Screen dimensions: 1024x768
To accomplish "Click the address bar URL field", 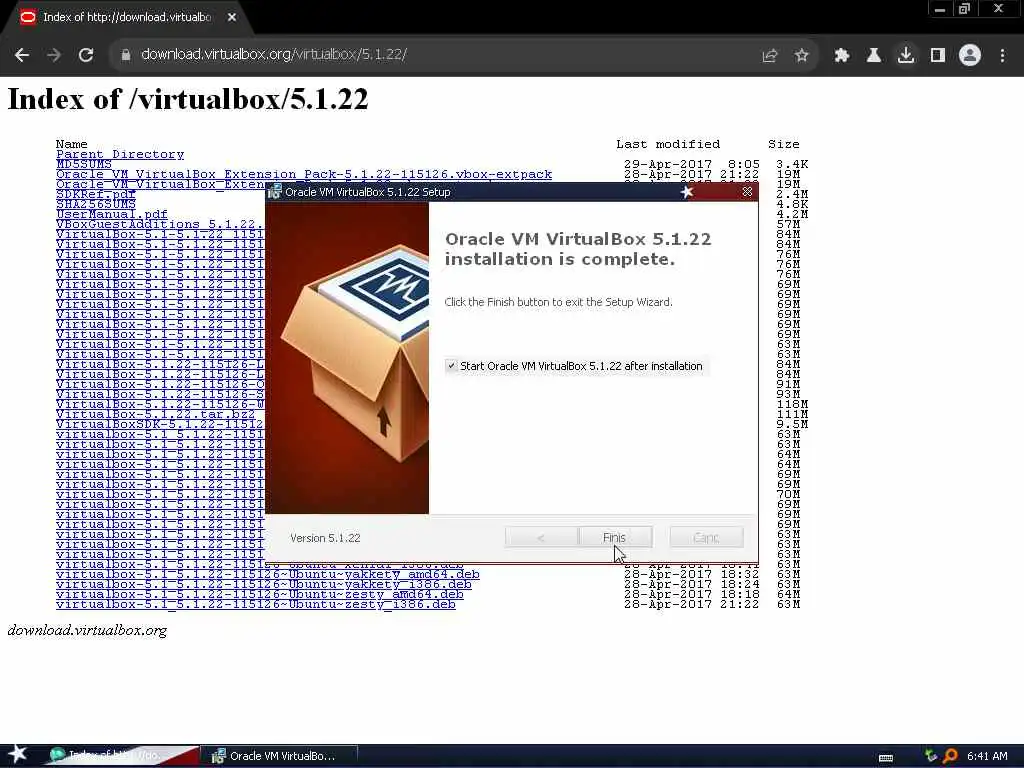I will click(x=274, y=54).
